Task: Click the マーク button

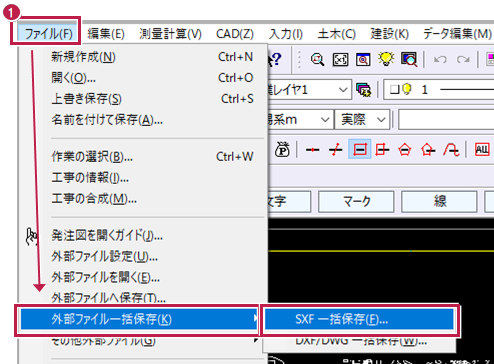Action: tap(356, 201)
